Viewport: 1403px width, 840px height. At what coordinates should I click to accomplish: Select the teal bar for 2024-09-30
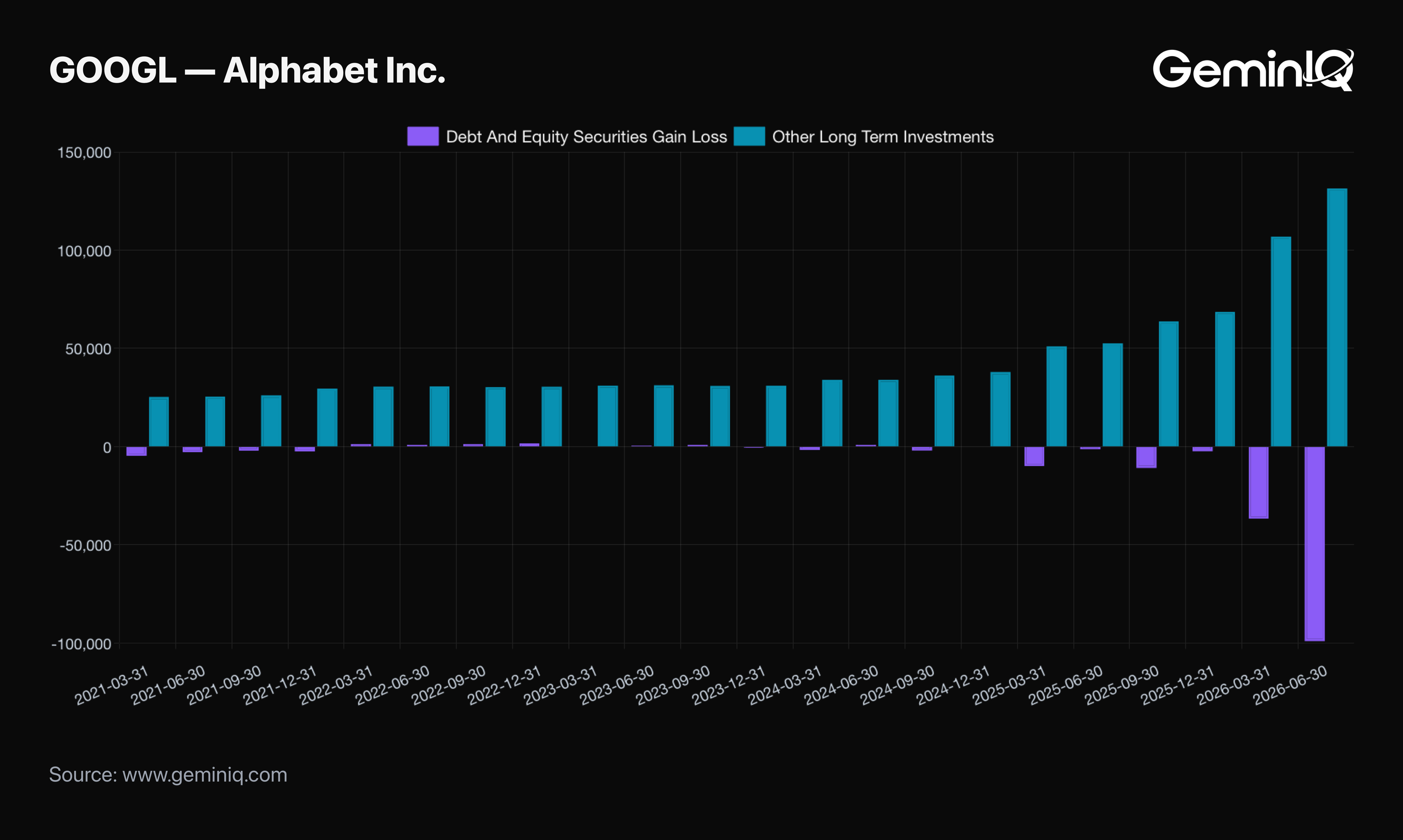pos(944,411)
